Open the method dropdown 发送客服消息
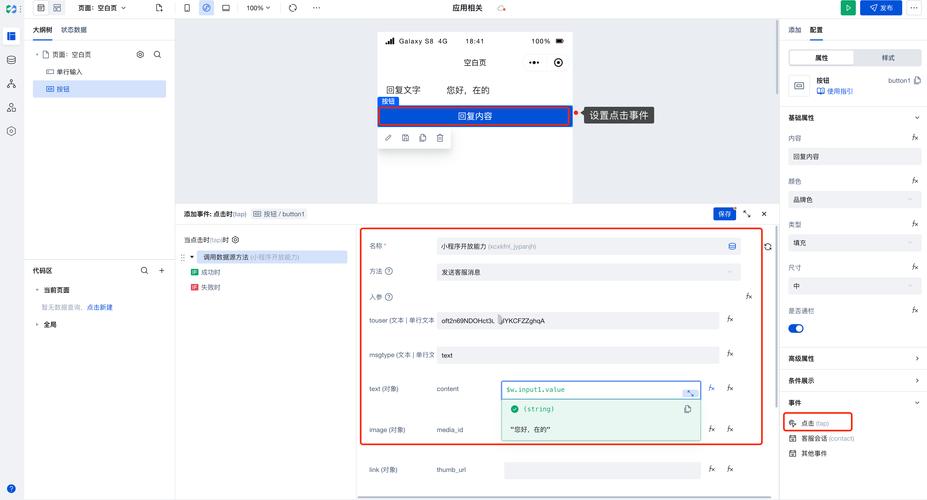This screenshot has width=927, height=500. tap(588, 272)
